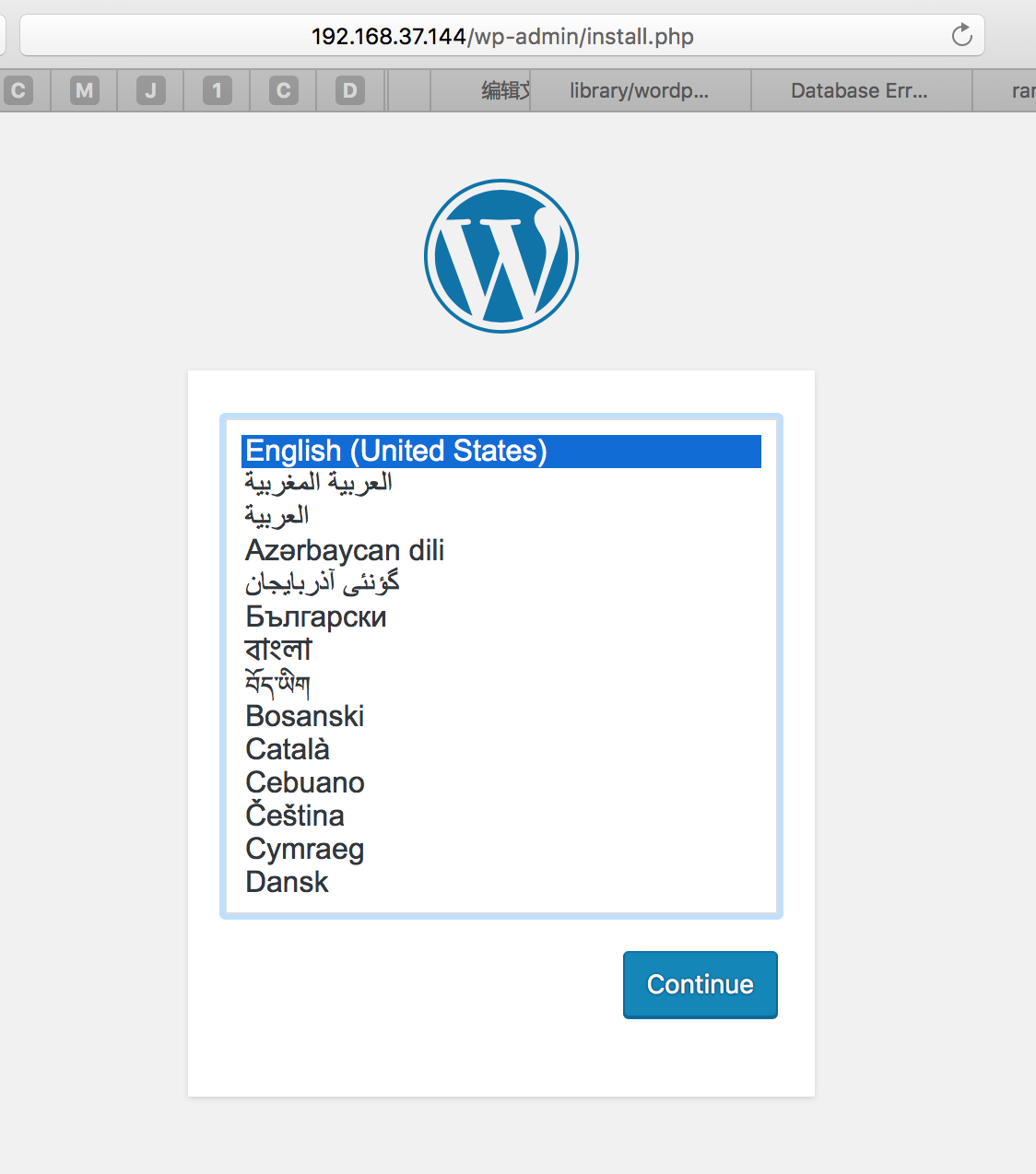The width and height of the screenshot is (1036, 1174).
Task: Select العربية language option
Action: point(501,517)
